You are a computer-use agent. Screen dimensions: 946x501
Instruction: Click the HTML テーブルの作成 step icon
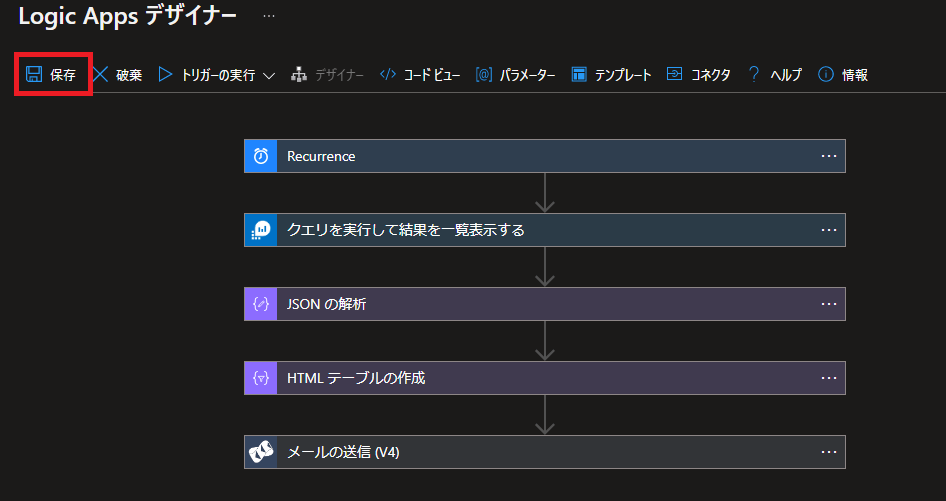click(x=261, y=378)
